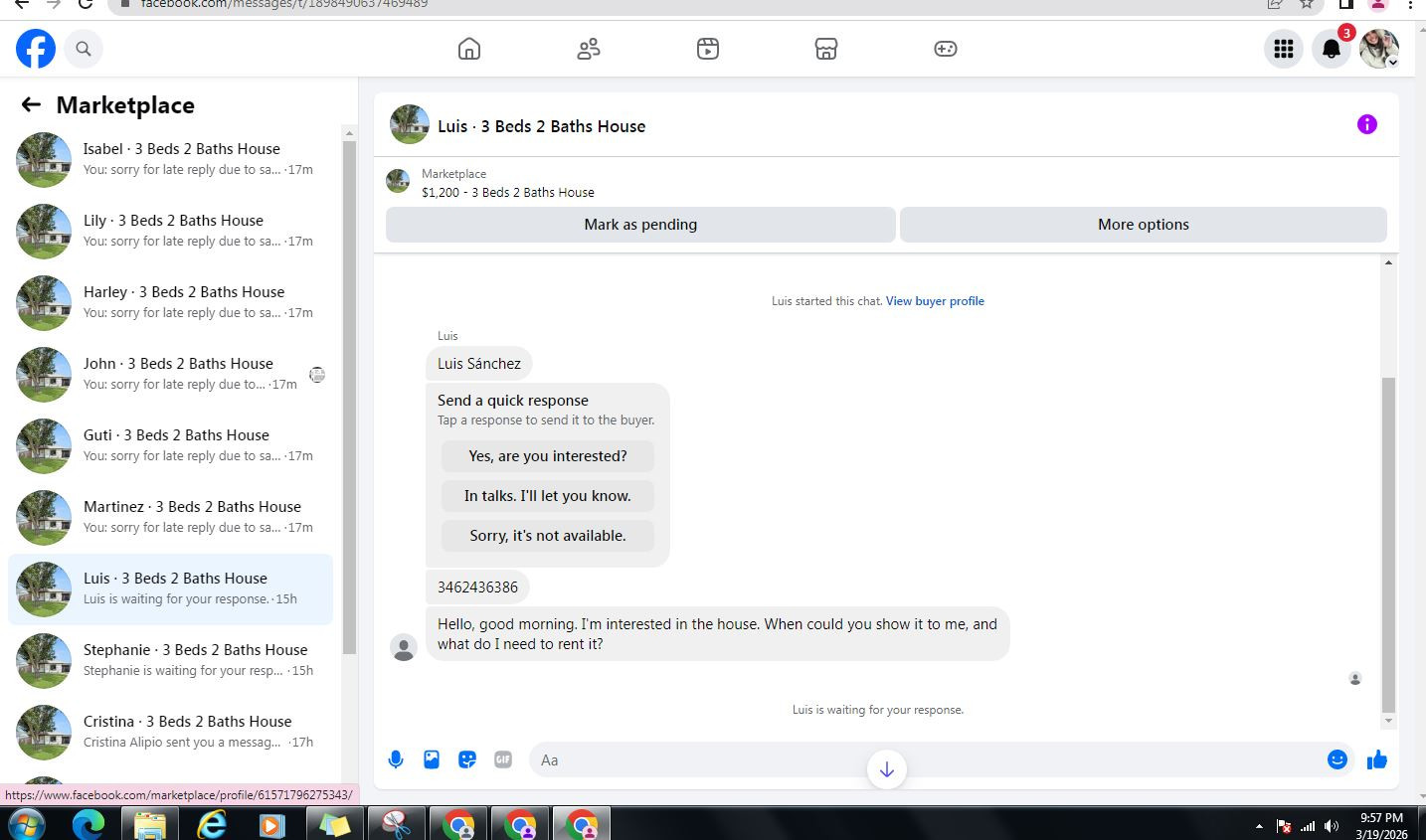This screenshot has width=1426, height=840.
Task: Click More options button
Action: pos(1144,225)
